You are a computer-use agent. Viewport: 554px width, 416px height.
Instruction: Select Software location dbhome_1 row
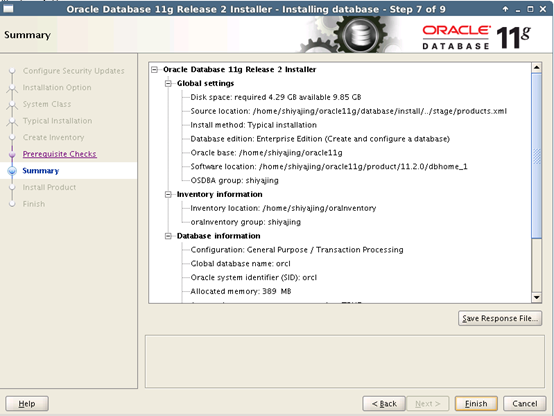point(329,166)
